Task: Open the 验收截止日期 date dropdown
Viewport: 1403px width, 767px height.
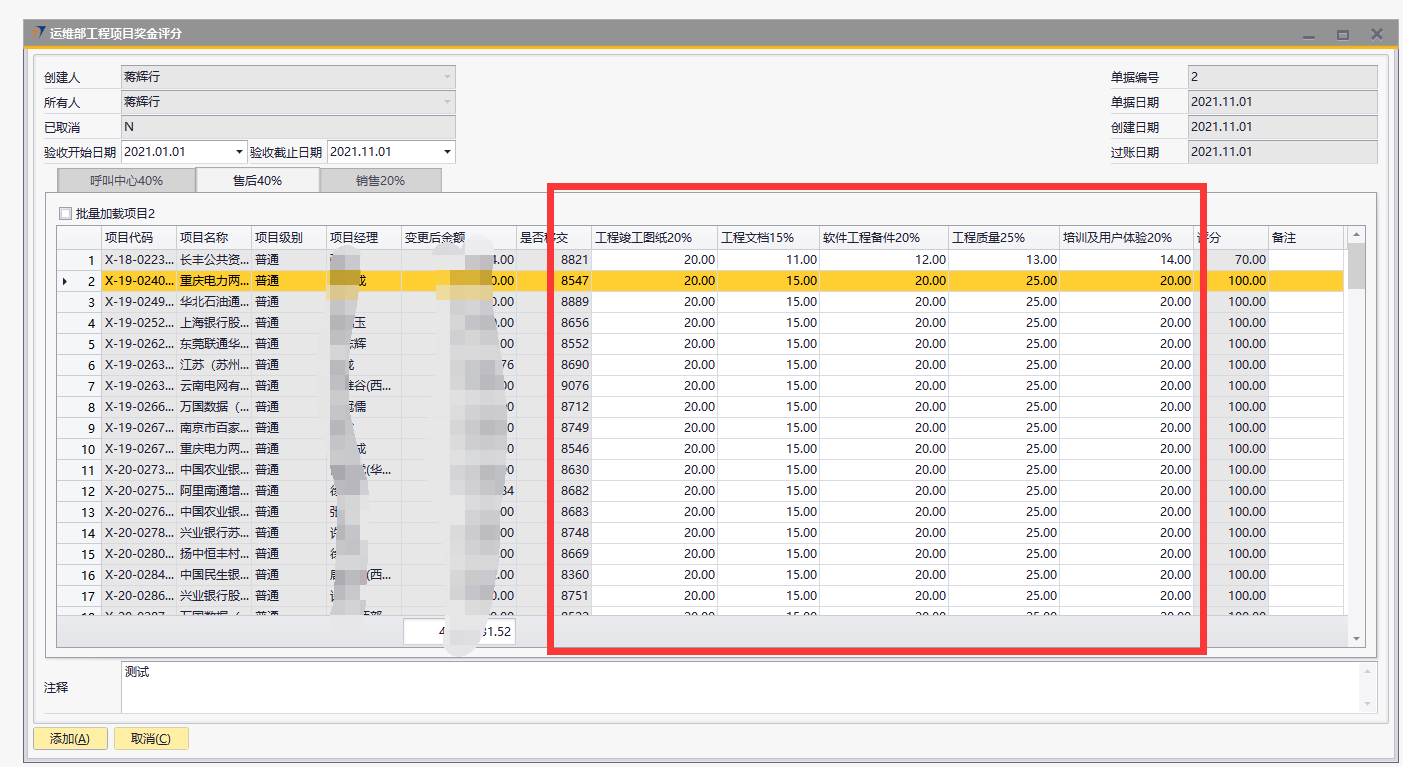Action: pyautogui.click(x=447, y=152)
